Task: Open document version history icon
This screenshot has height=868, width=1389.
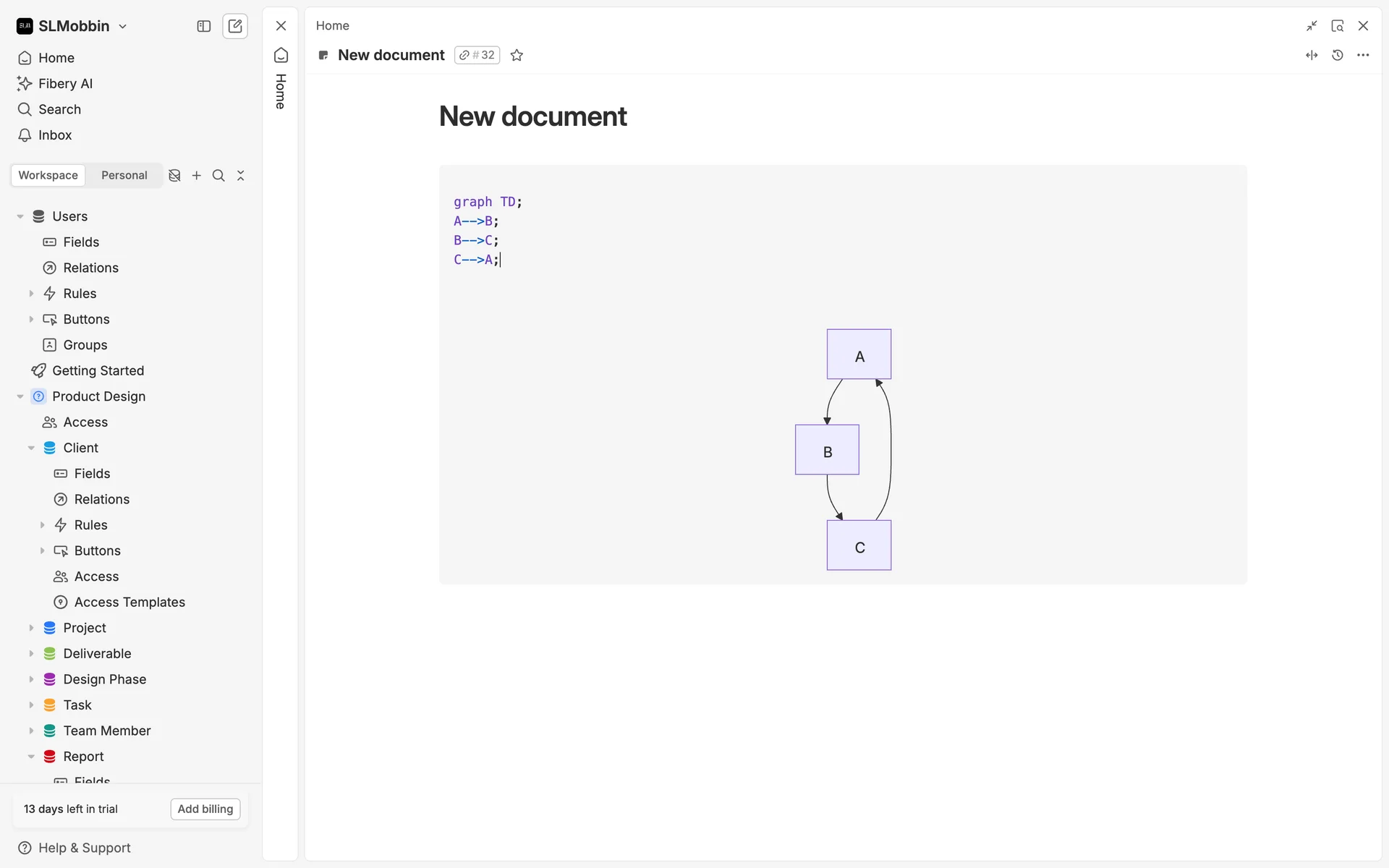Action: point(1337,55)
